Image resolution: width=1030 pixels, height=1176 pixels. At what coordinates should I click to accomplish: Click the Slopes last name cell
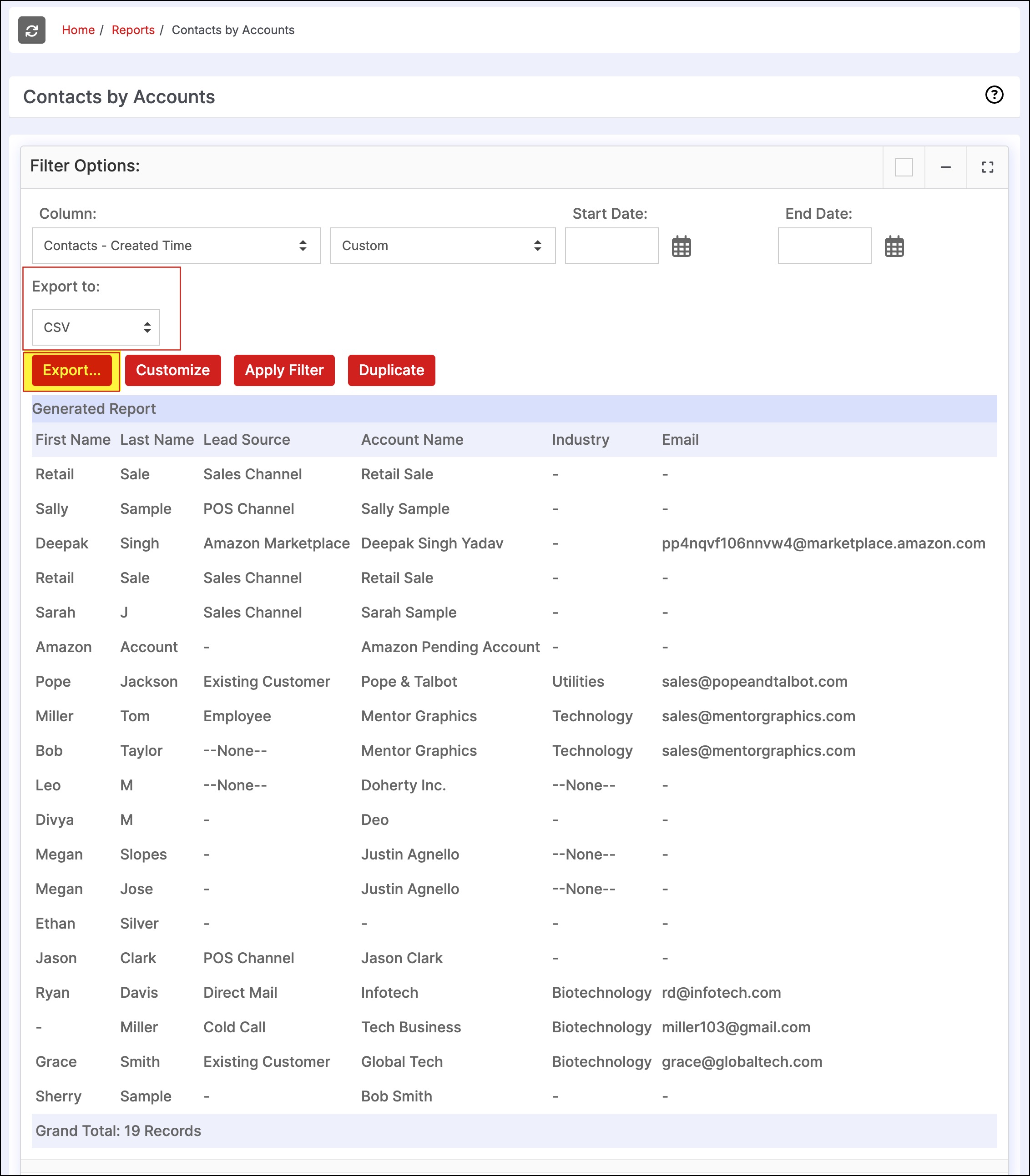pyautogui.click(x=143, y=854)
